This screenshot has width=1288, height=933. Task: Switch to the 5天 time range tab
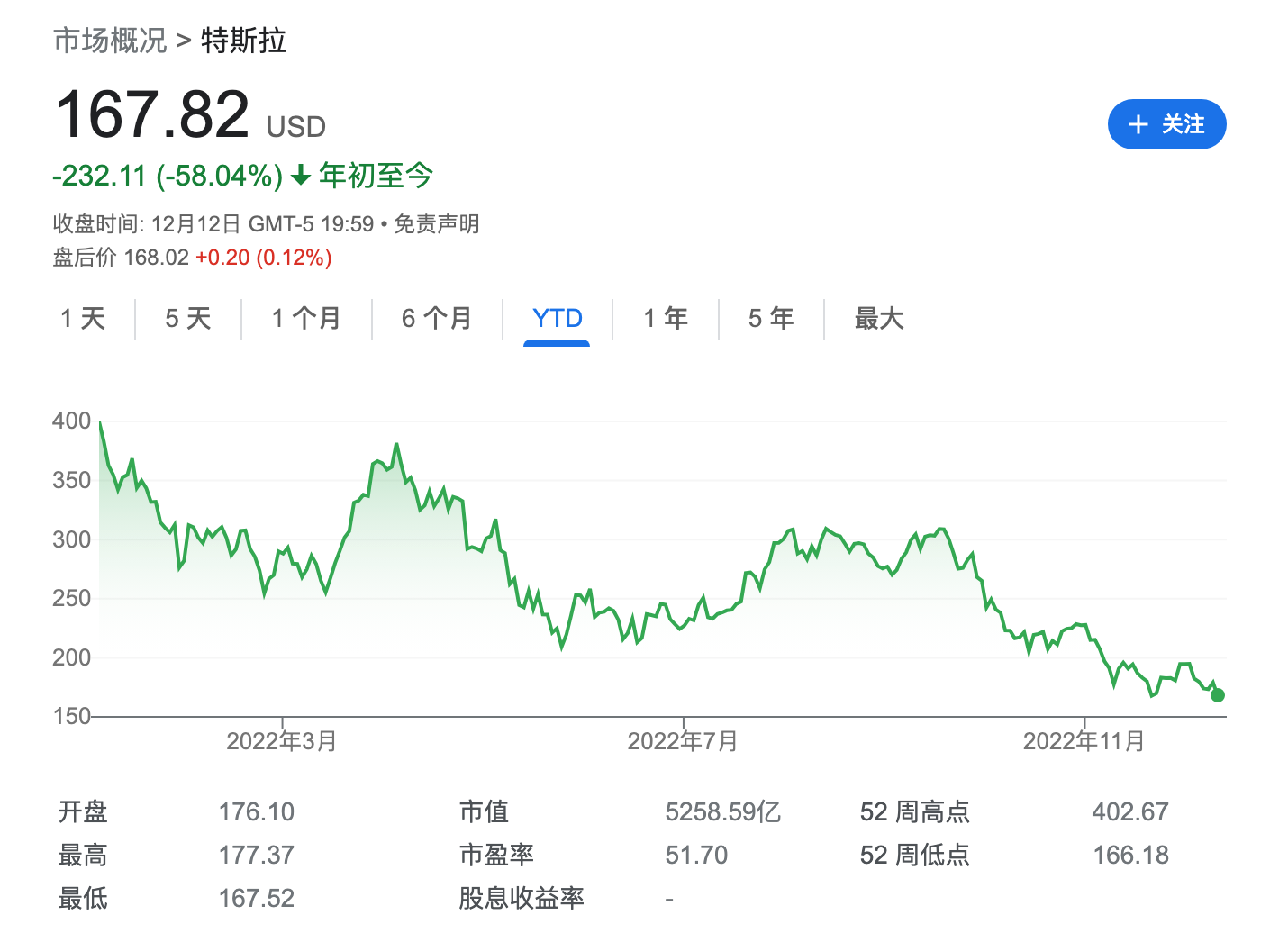[x=187, y=318]
